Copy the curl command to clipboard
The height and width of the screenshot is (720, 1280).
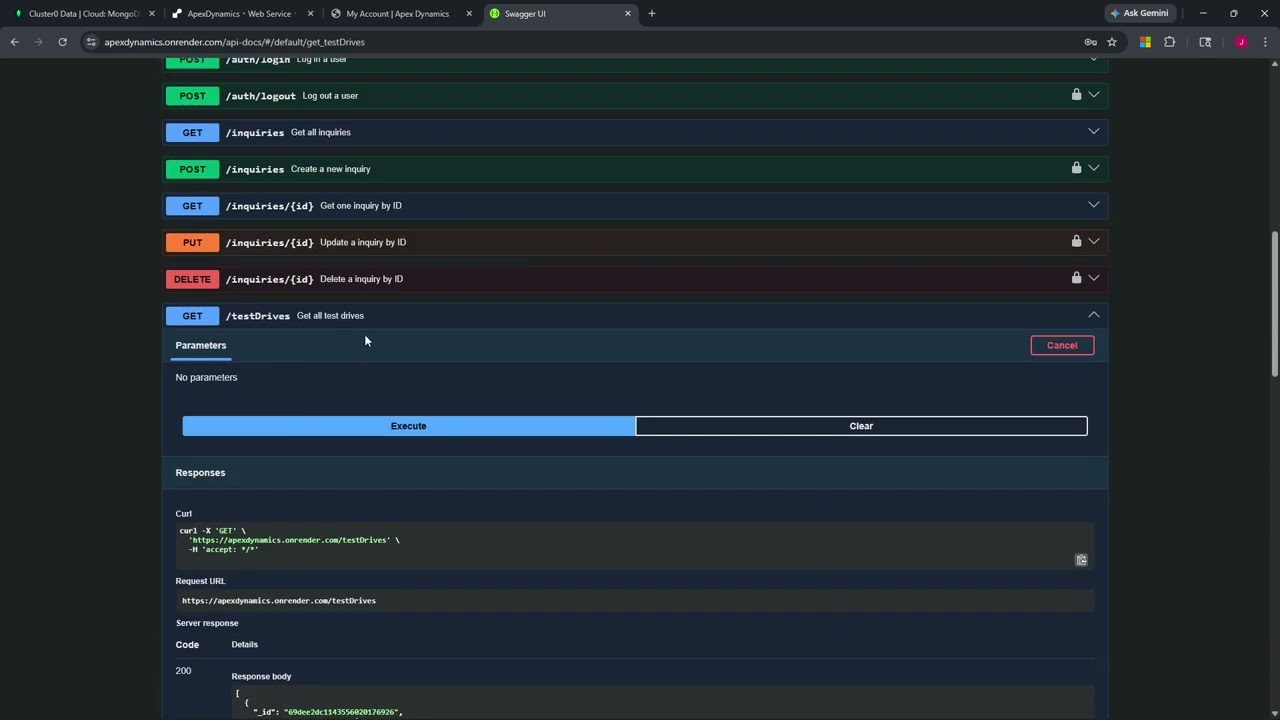point(1081,560)
